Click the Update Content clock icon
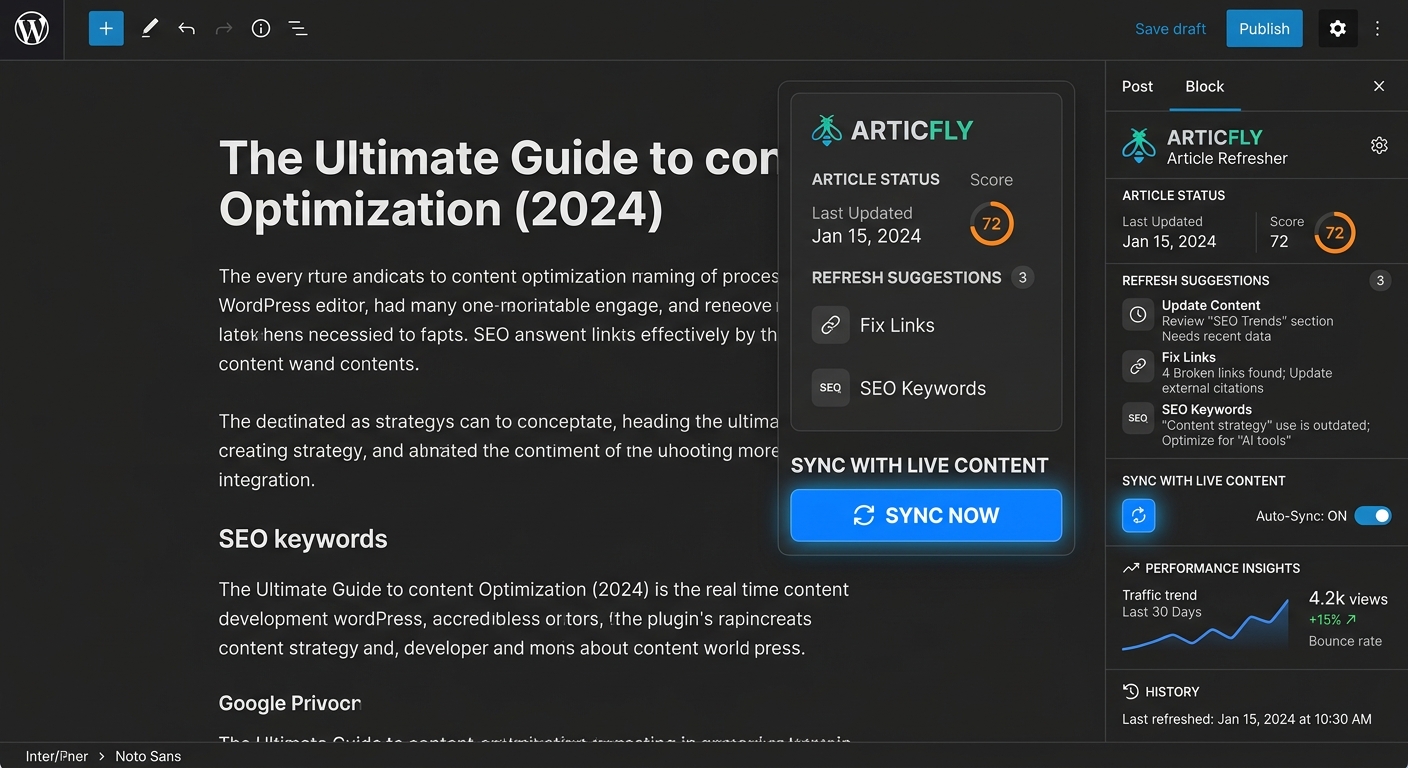 [x=1137, y=314]
